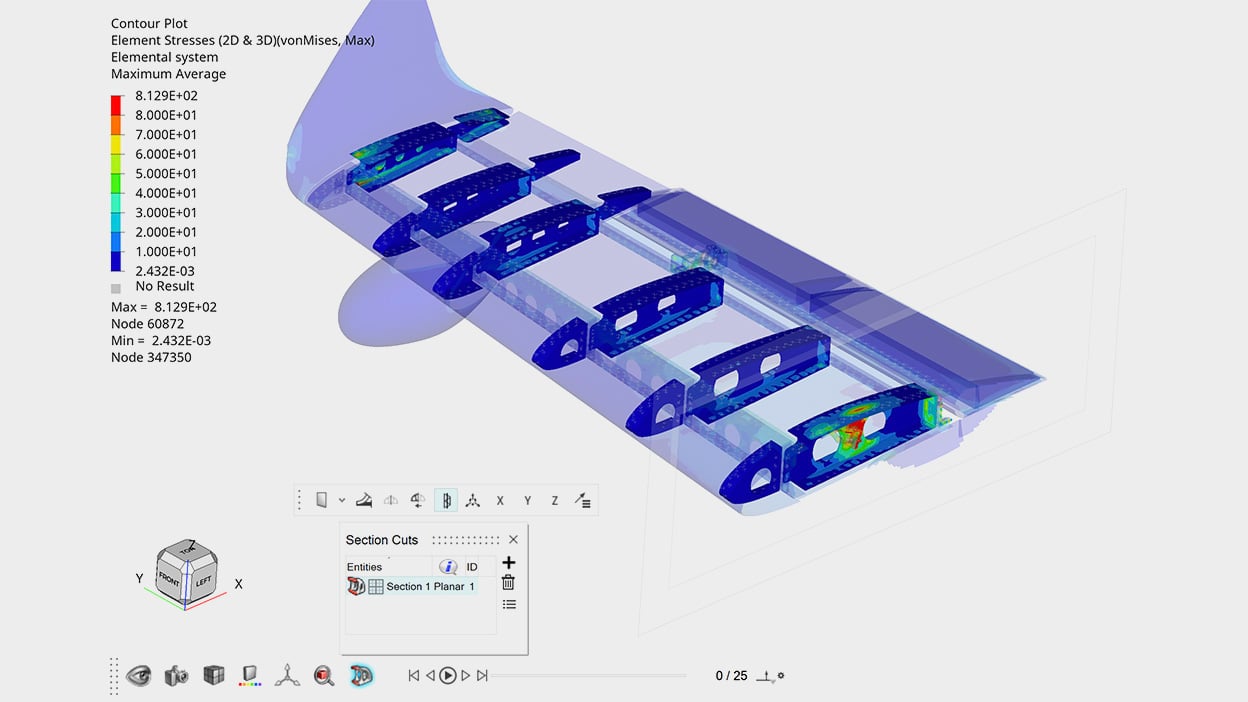Jump to the last animation frame
This screenshot has height=702, width=1248.
point(482,676)
